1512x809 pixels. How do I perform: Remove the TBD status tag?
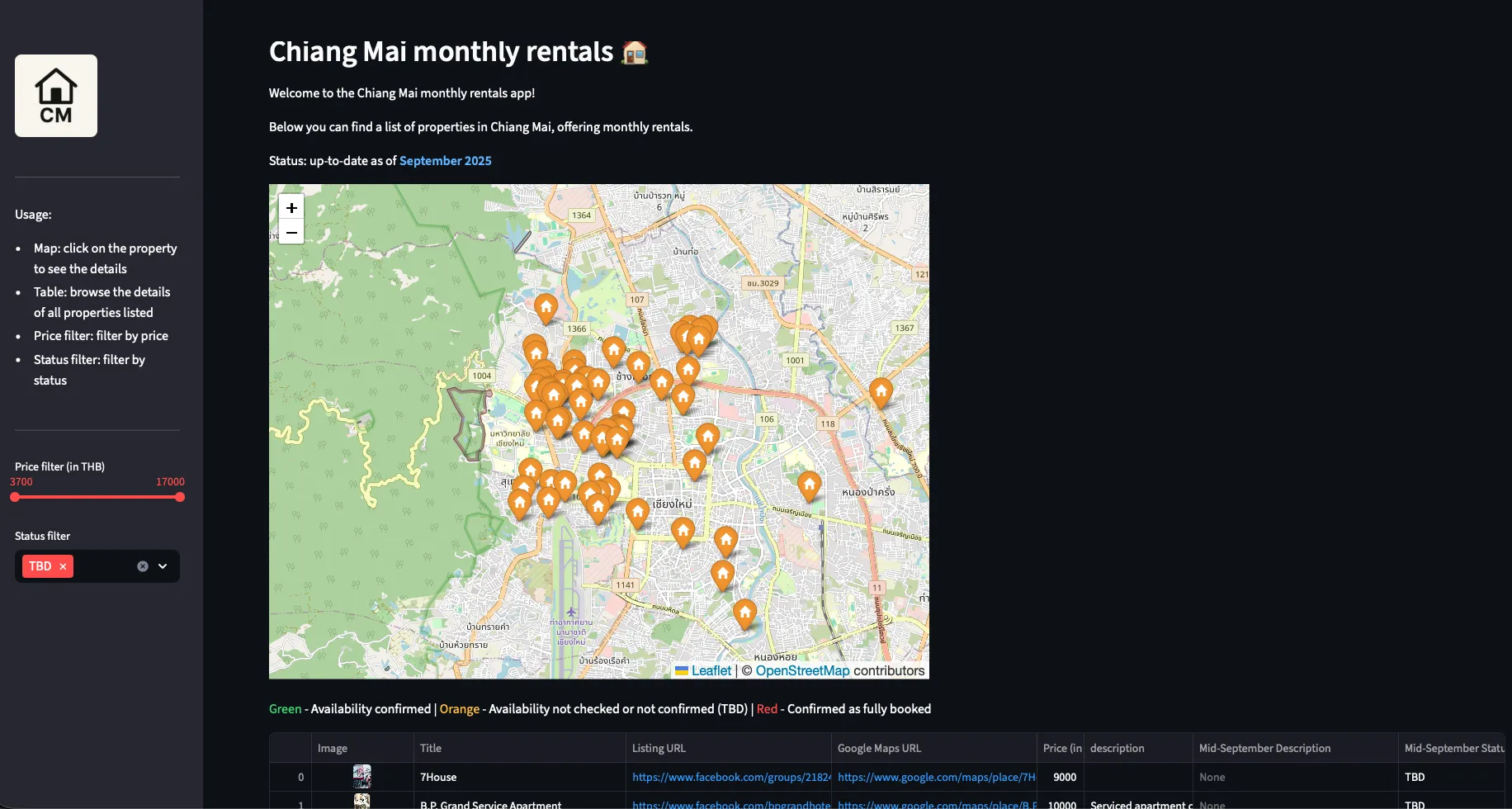(63, 566)
